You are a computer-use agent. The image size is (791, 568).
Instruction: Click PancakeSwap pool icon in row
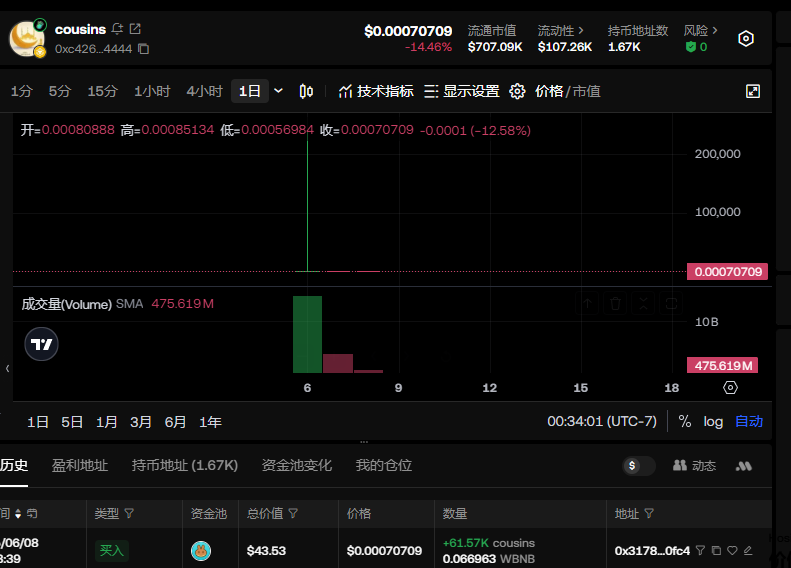(201, 551)
